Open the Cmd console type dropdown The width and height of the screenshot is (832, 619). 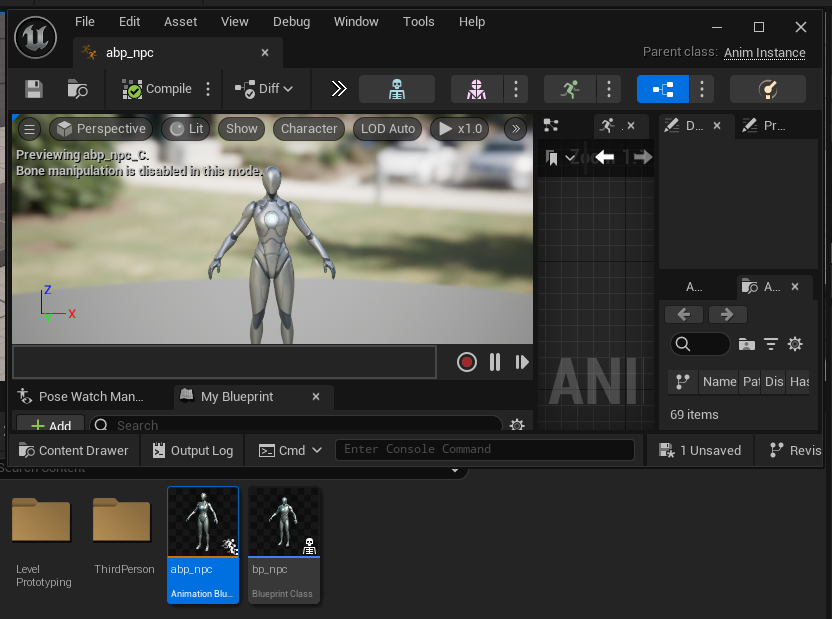pos(291,451)
